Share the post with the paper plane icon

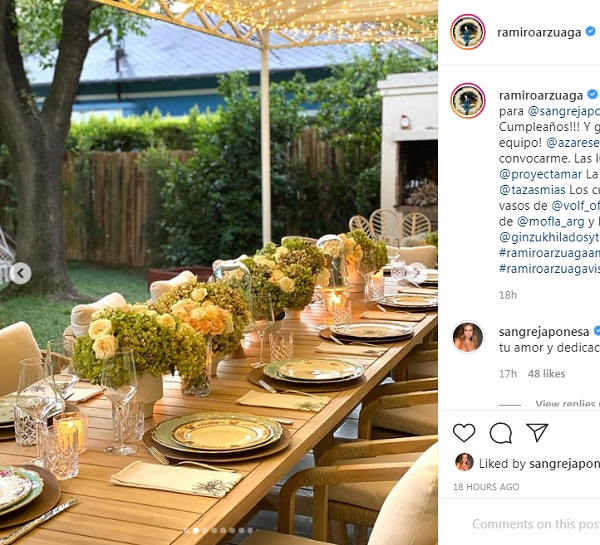pyautogui.click(x=537, y=432)
